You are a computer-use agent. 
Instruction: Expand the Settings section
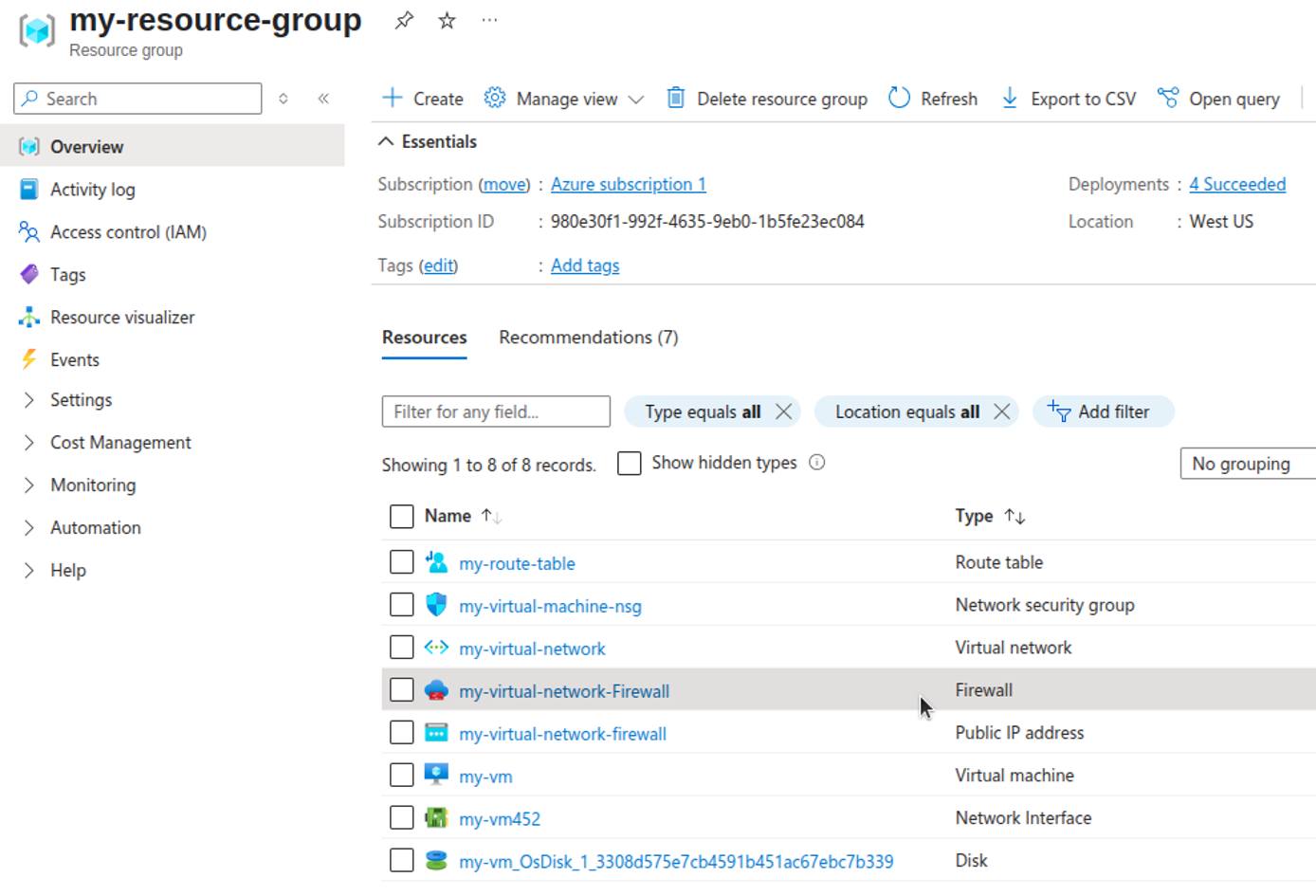pyautogui.click(x=81, y=399)
